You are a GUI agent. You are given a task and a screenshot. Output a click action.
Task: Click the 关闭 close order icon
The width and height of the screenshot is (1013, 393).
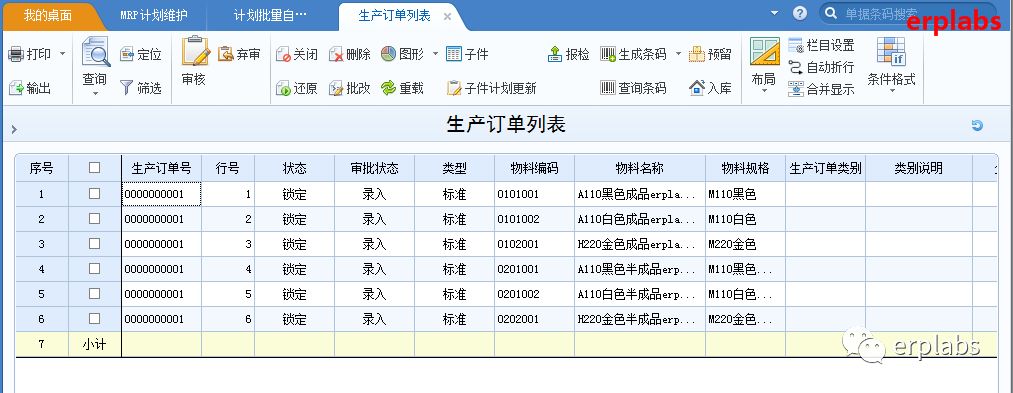[x=283, y=55]
